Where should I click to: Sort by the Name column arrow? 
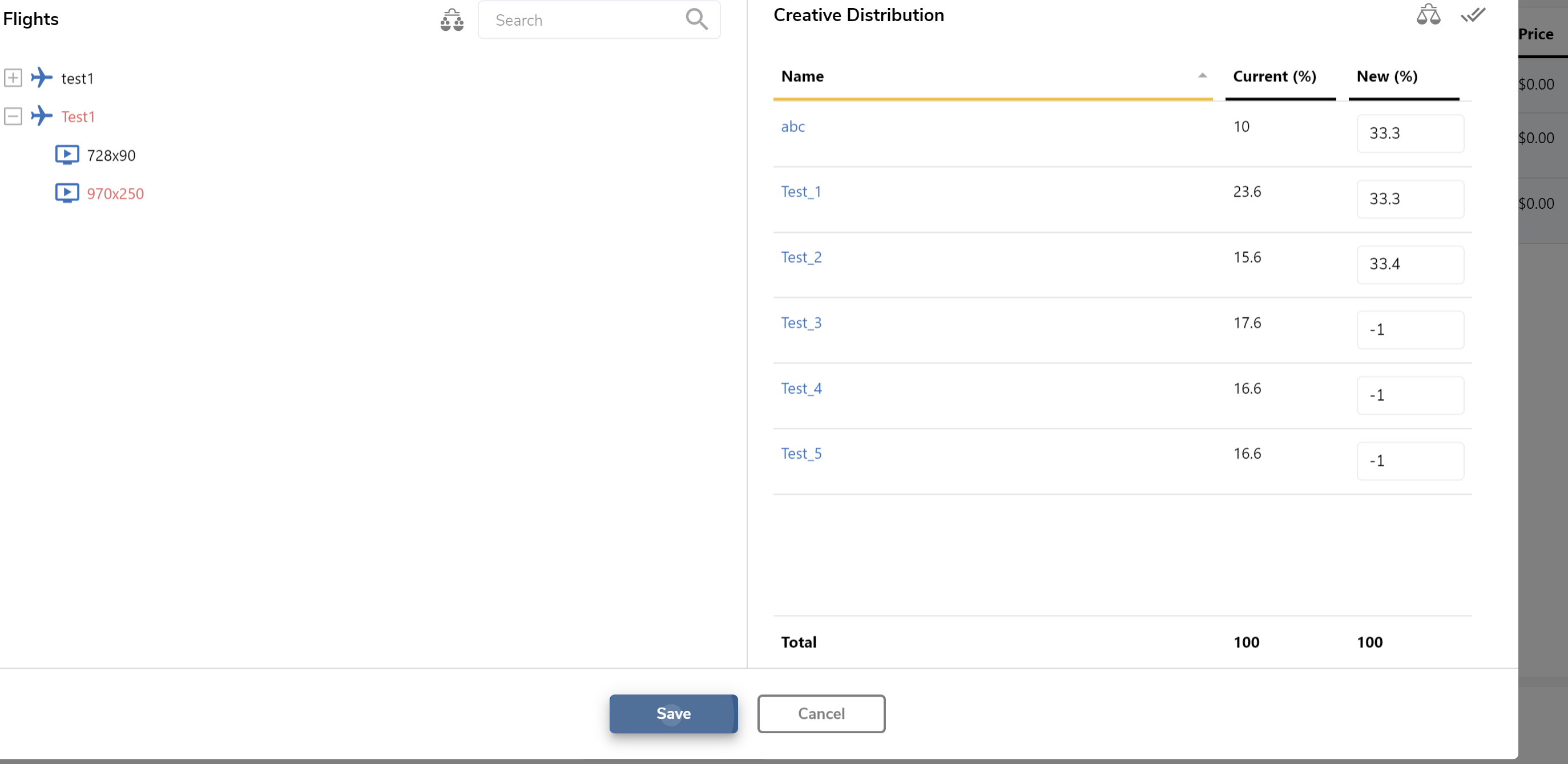1202,76
